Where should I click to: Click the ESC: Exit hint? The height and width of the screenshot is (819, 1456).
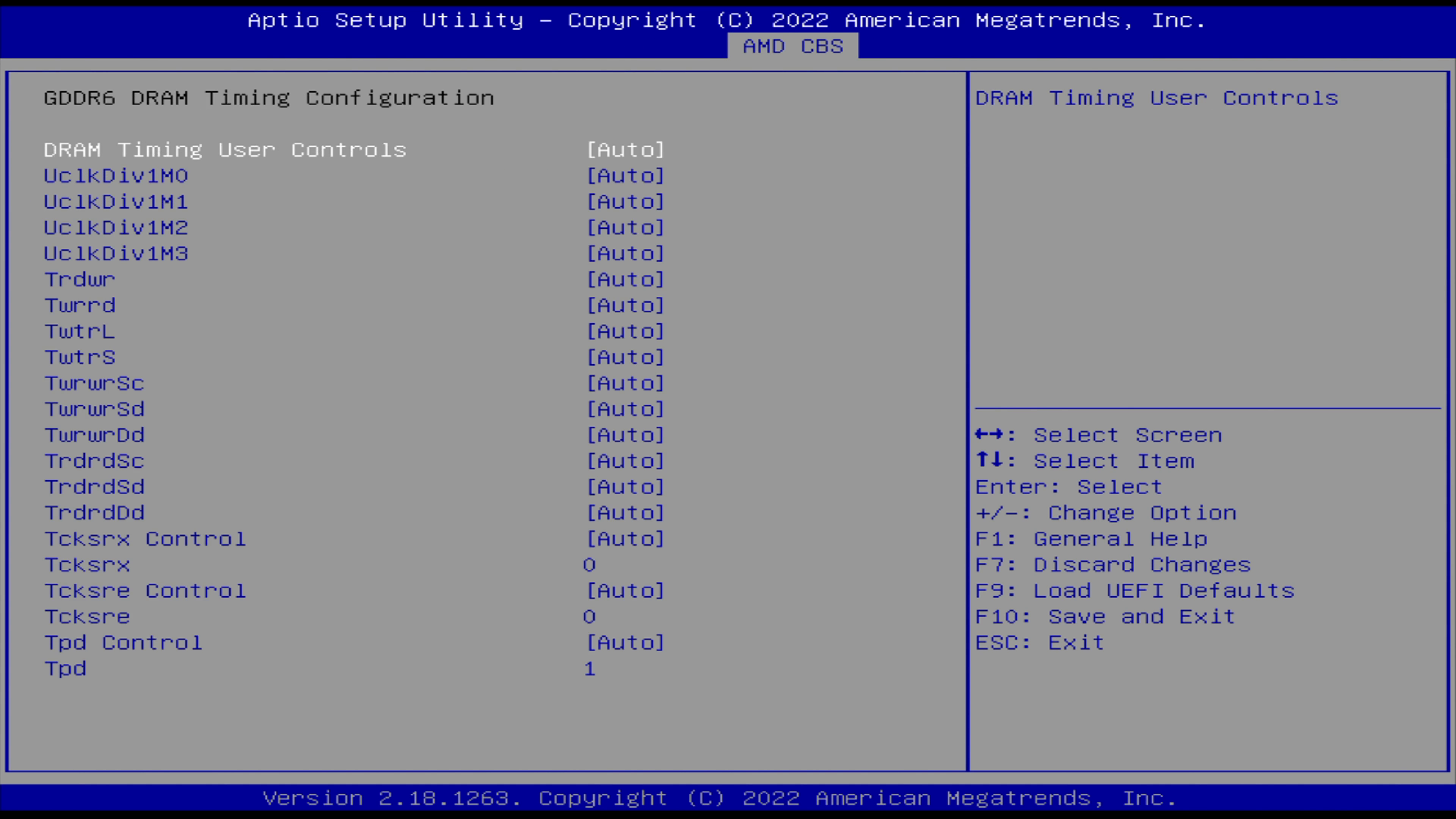(x=1040, y=643)
